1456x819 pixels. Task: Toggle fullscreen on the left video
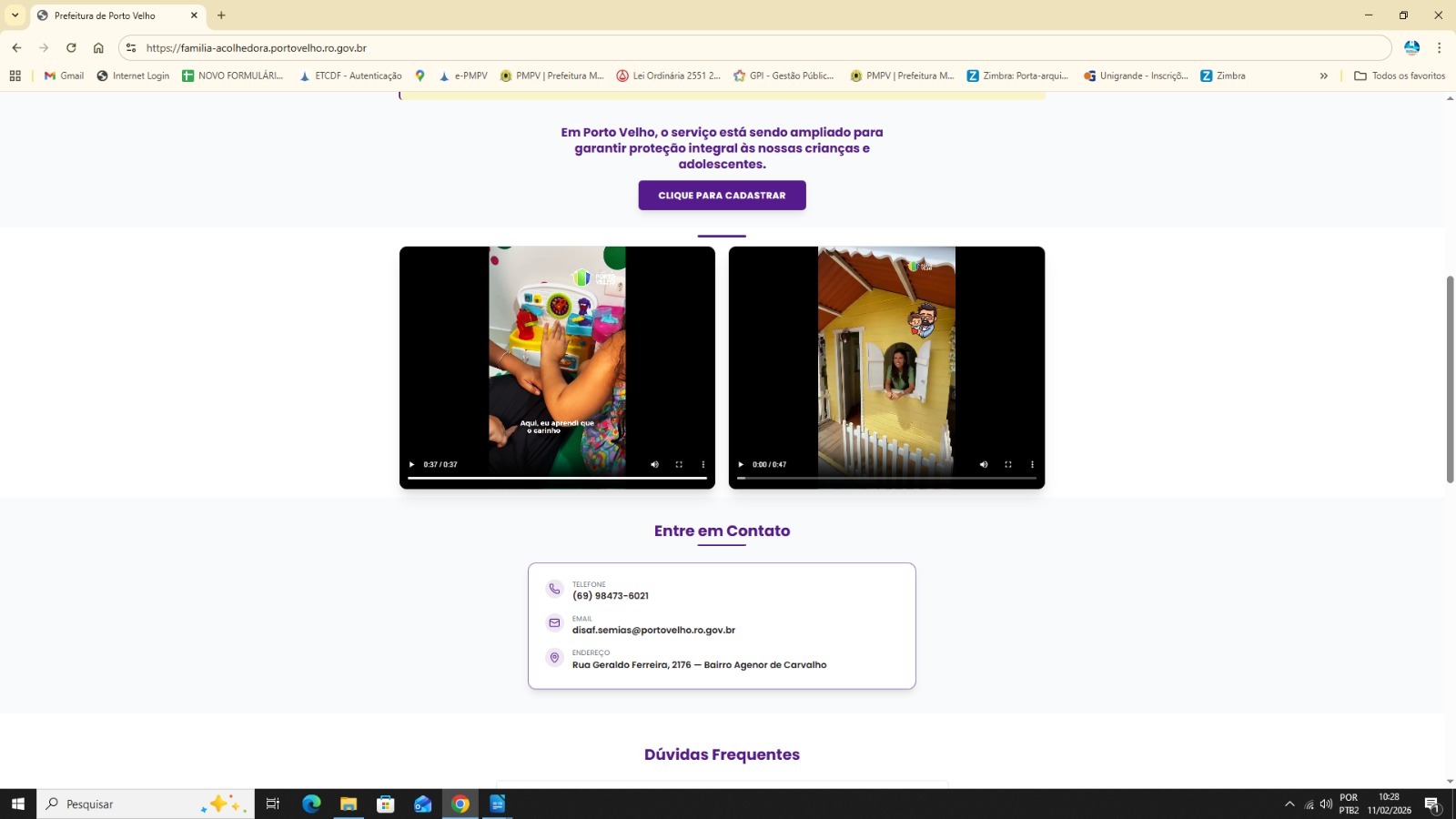(679, 464)
